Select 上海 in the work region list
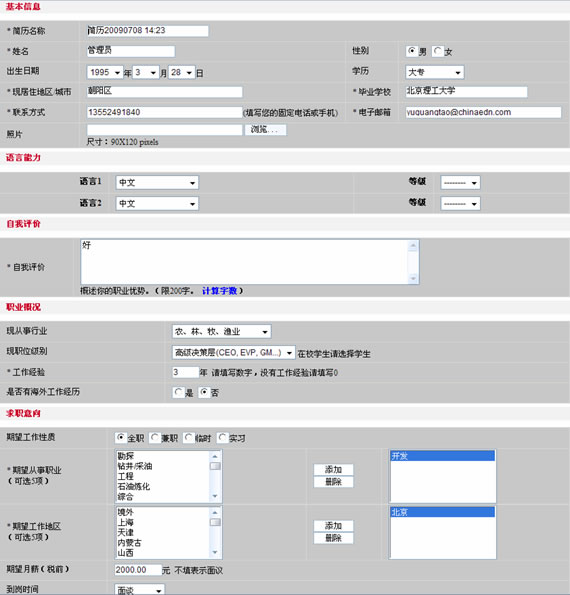 point(126,523)
